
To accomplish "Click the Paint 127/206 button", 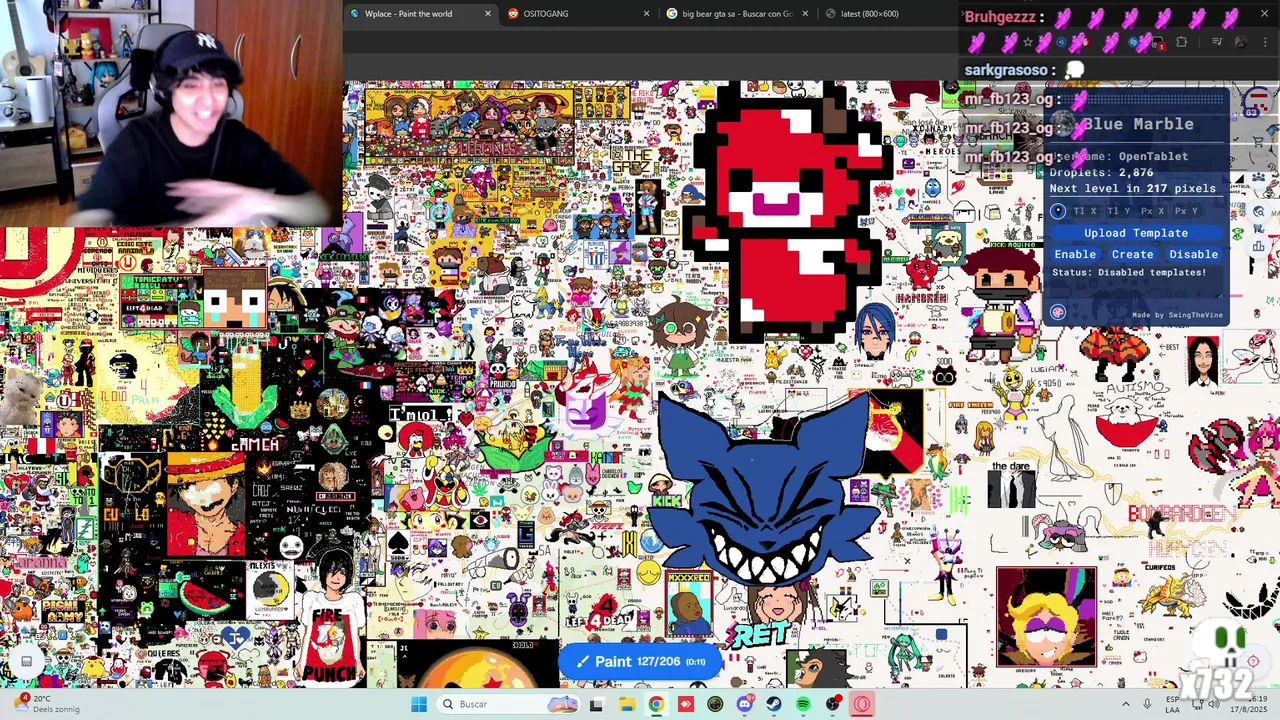I will 640,661.
